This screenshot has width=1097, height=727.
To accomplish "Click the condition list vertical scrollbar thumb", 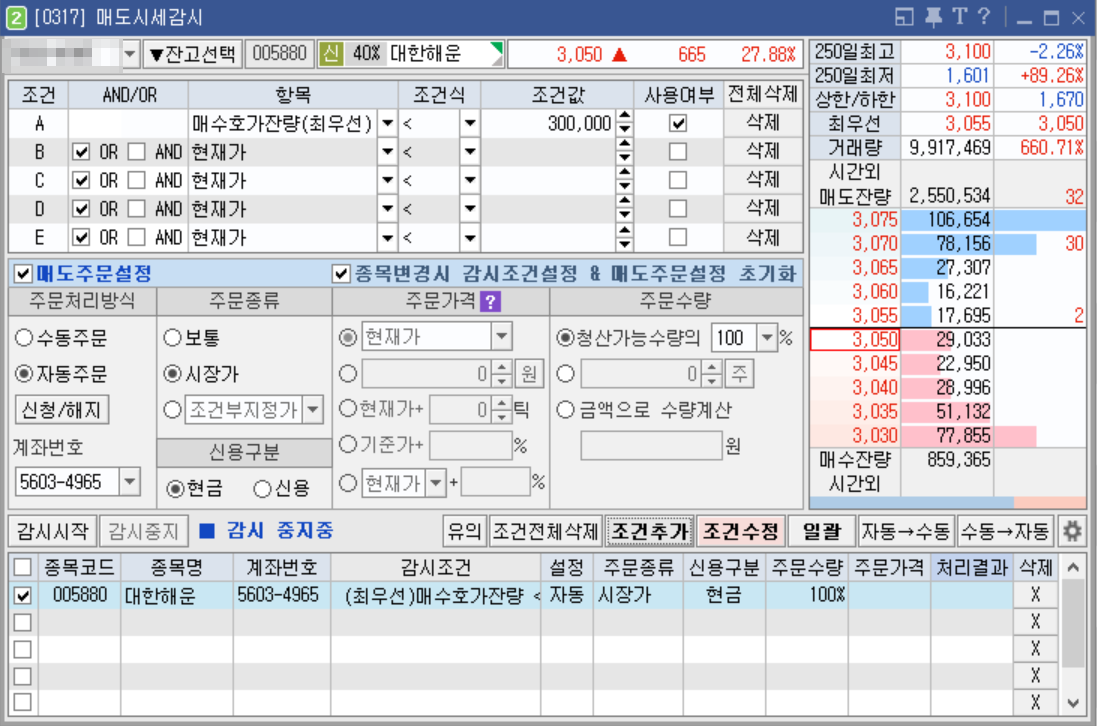I will (1073, 623).
